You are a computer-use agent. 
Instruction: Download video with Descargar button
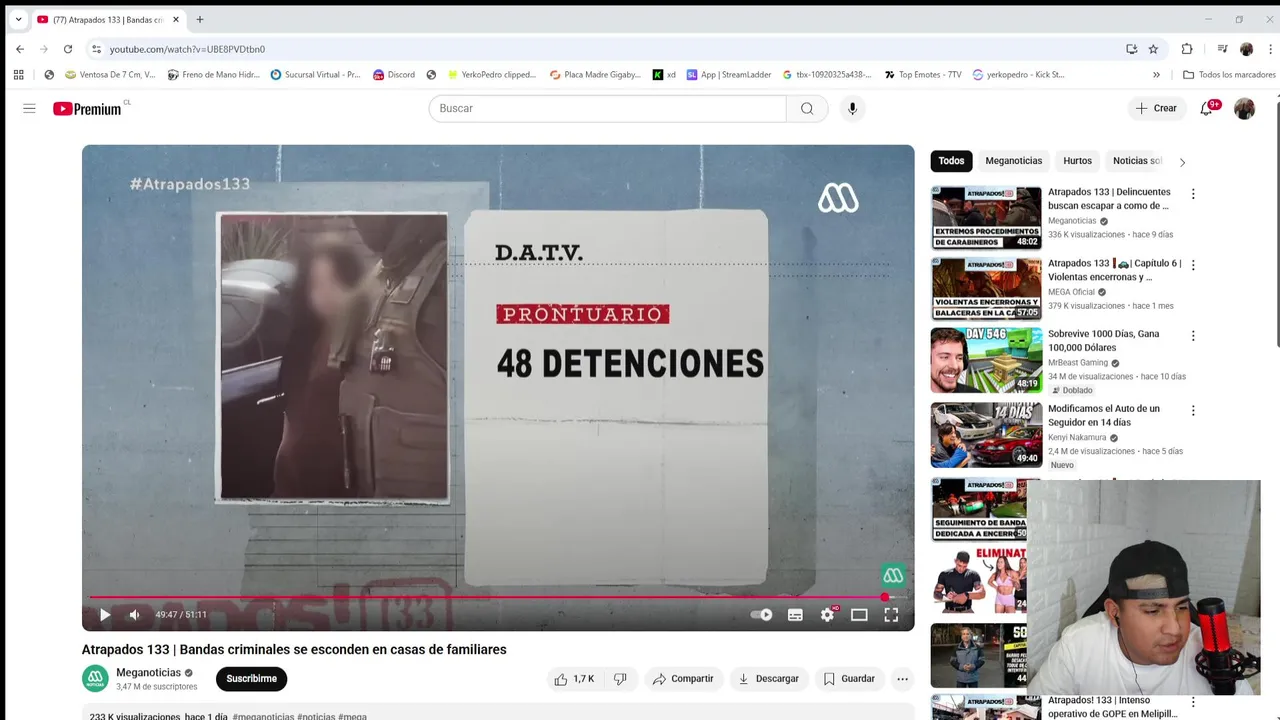click(768, 679)
